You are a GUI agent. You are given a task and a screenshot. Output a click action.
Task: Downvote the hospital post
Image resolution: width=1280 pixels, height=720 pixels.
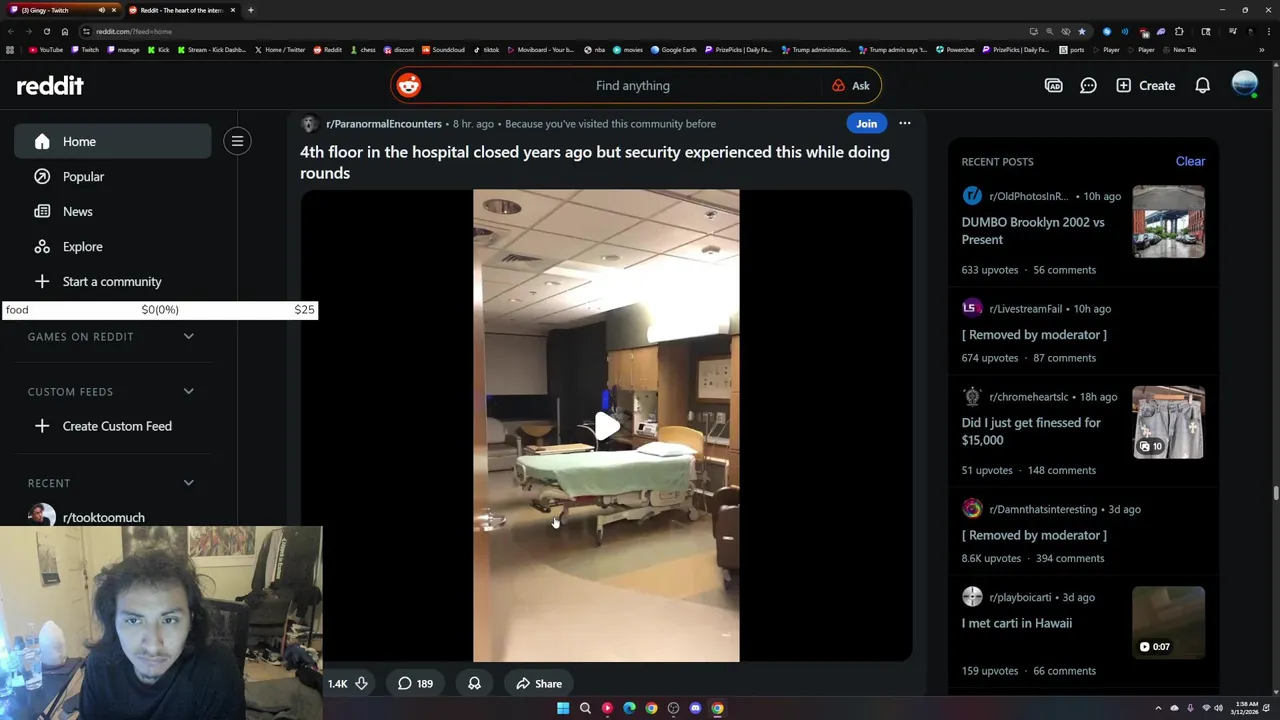(361, 684)
